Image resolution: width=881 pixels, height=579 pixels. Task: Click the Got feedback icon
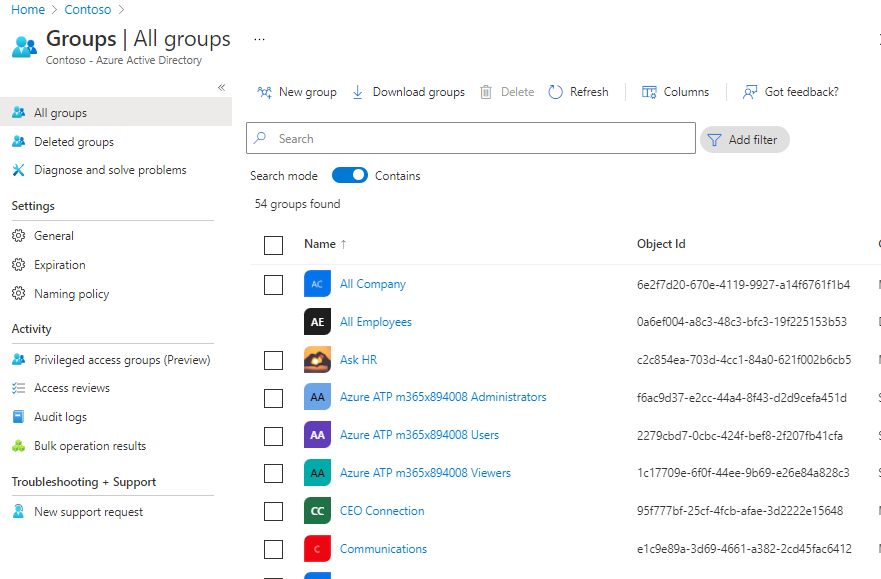[x=750, y=92]
